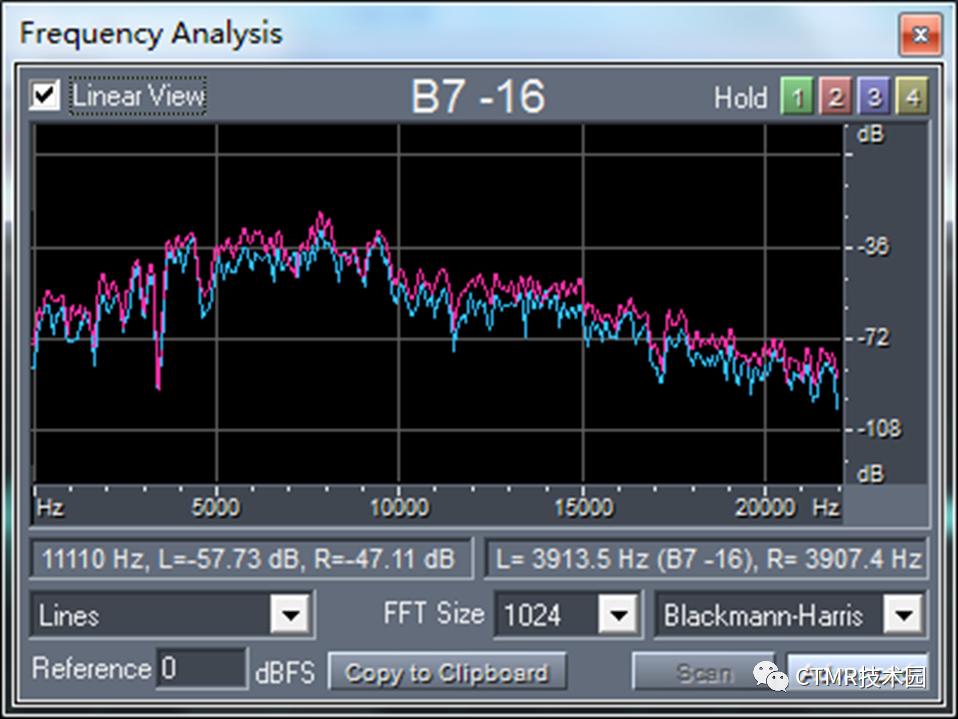
Task: Click the FFT Size label
Action: coord(434,613)
